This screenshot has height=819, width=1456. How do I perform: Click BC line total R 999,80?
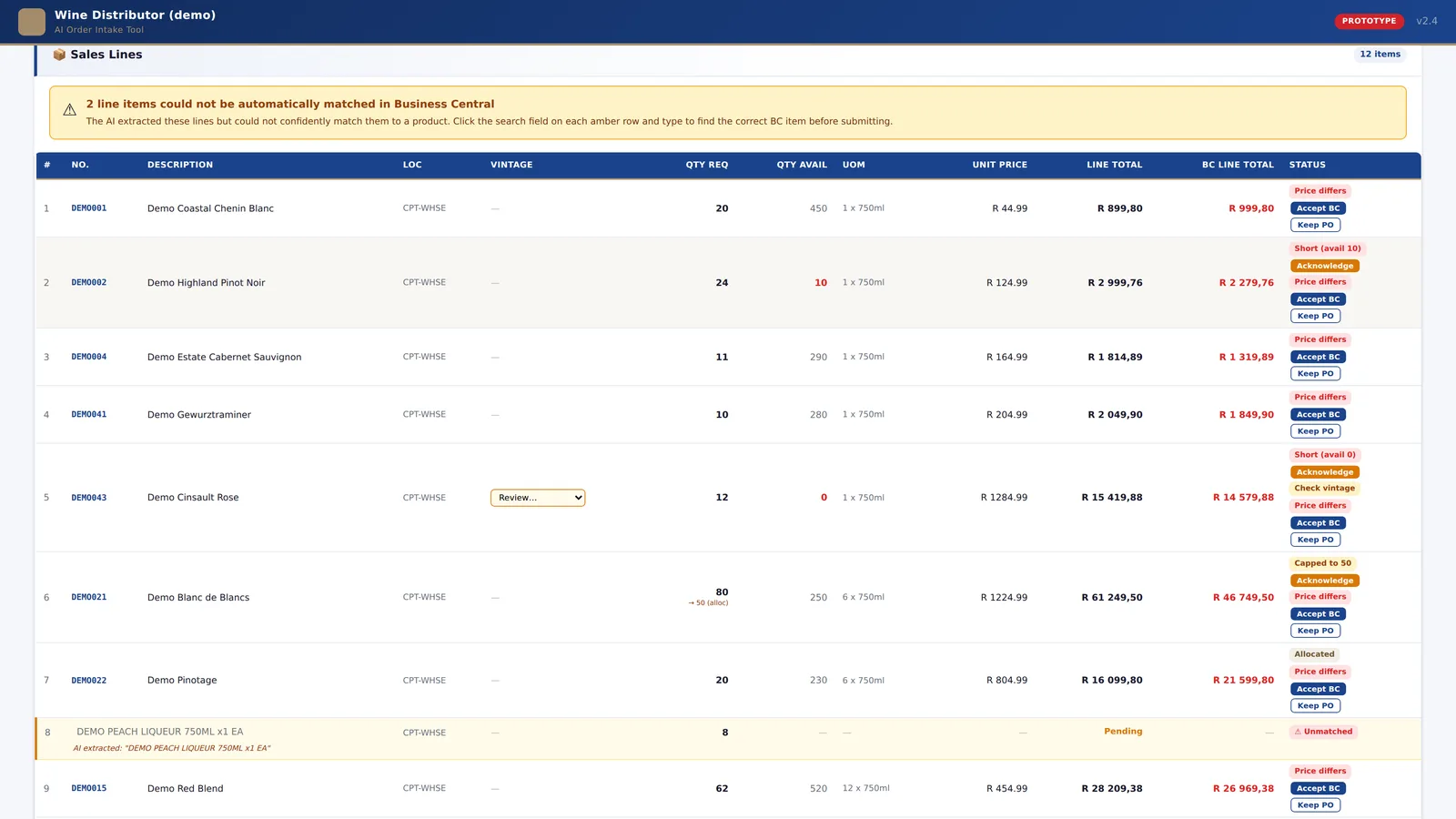pos(1251,208)
